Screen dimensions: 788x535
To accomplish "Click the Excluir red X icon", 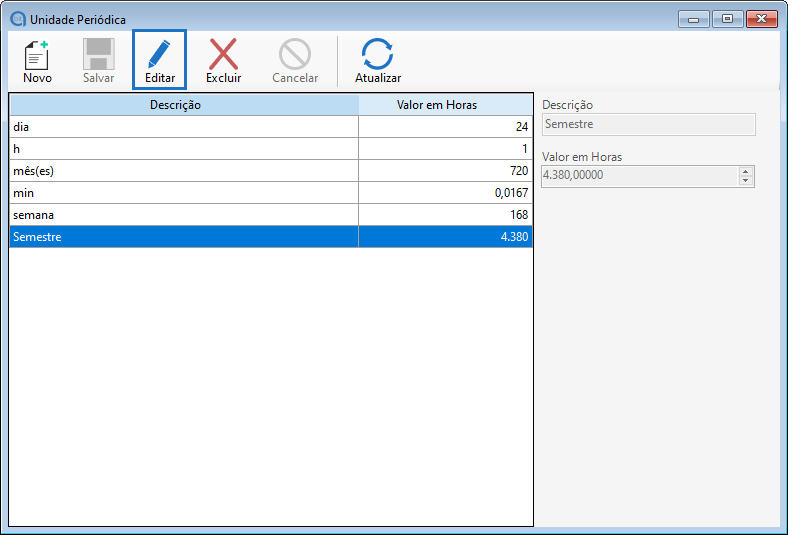I will (223, 55).
